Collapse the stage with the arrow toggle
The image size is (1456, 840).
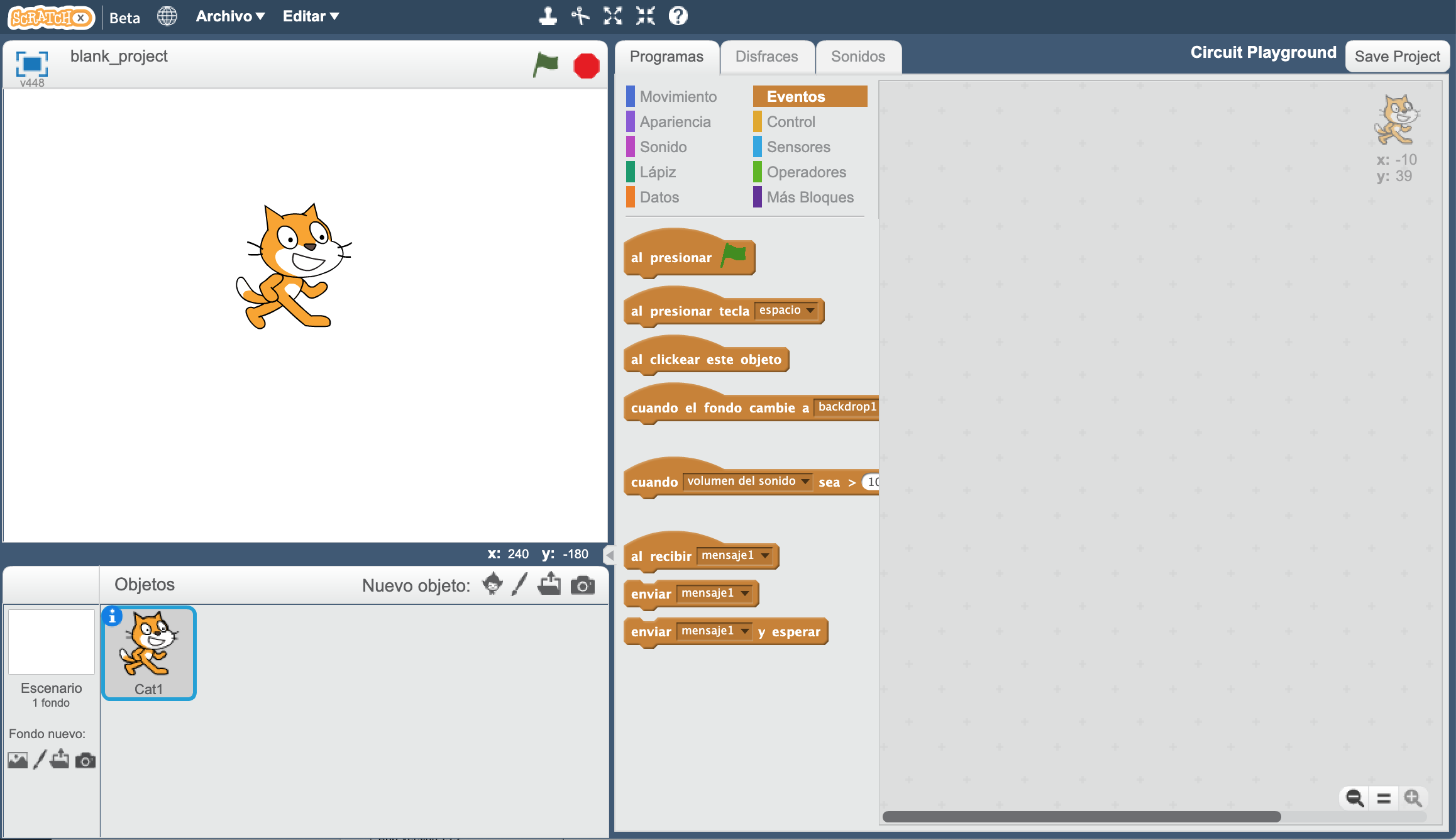tap(609, 555)
